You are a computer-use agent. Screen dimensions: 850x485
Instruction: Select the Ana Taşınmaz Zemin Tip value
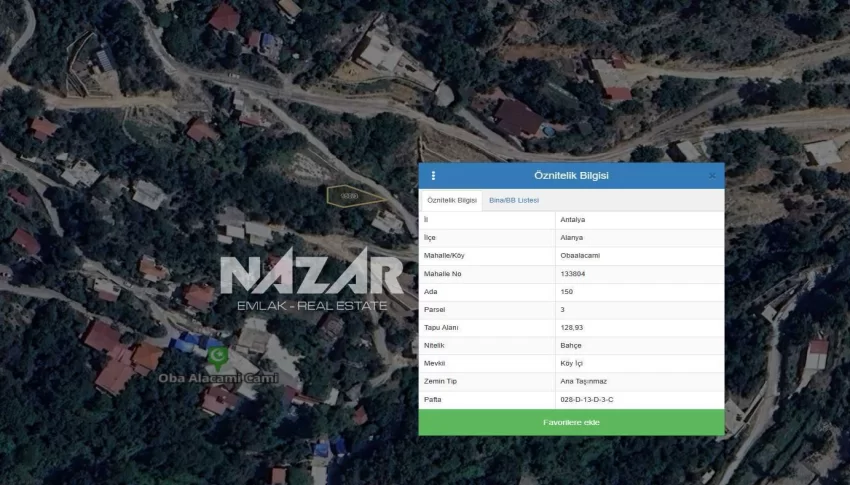pos(583,381)
